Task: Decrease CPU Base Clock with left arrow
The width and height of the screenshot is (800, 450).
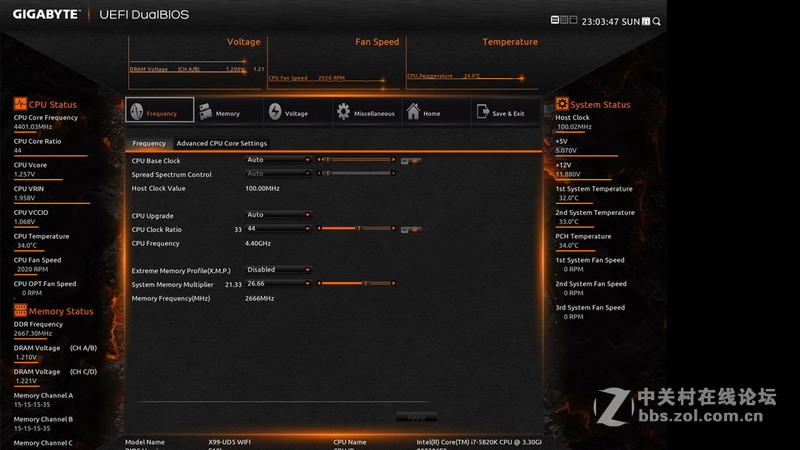Action: [x=319, y=160]
